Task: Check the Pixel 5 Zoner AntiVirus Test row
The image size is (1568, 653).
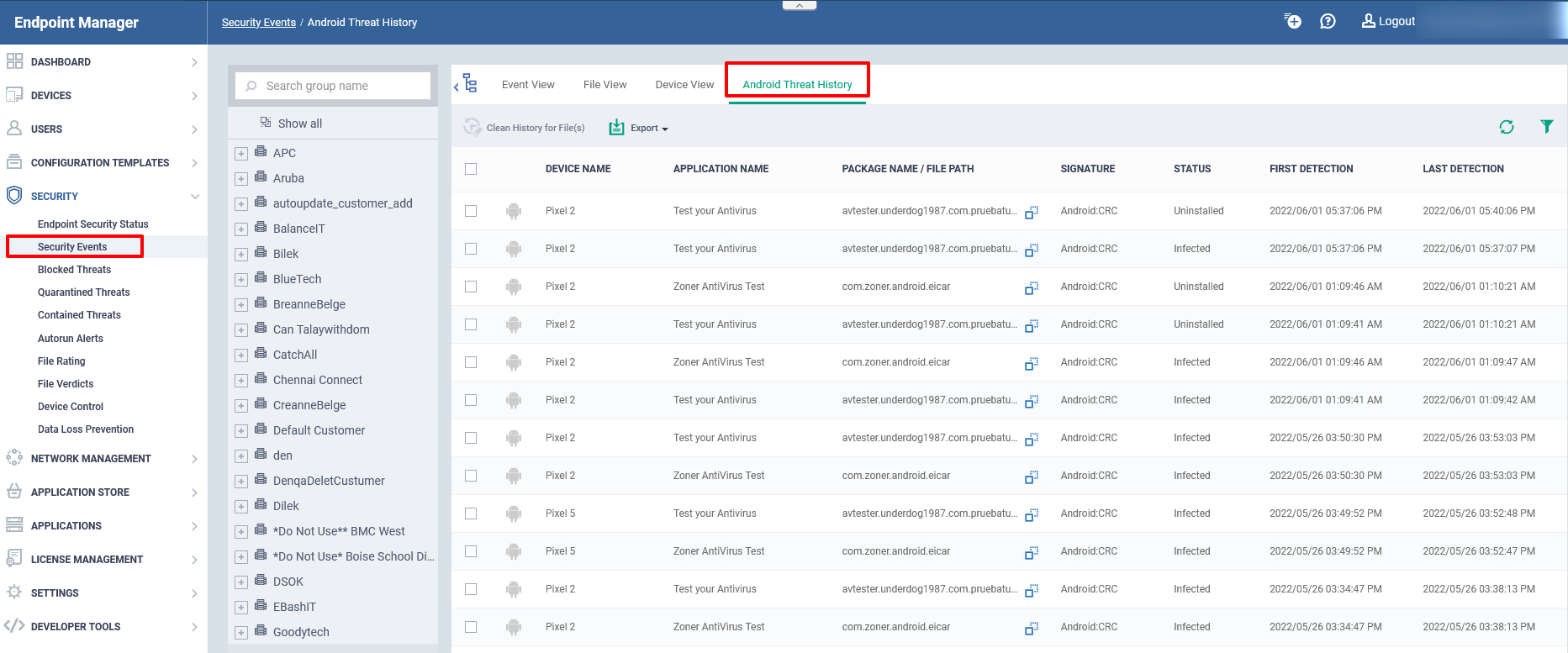Action: coord(471,551)
